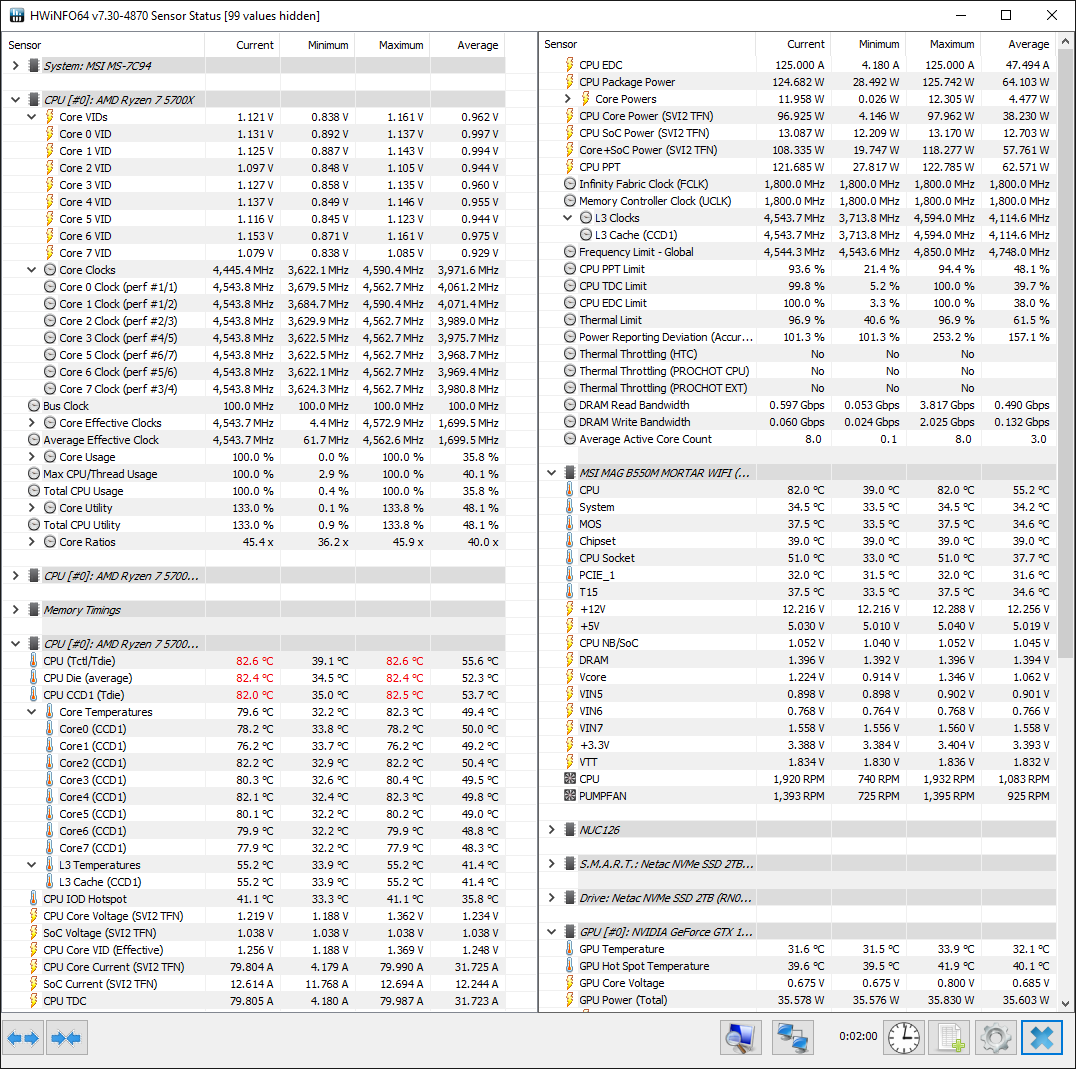The image size is (1076, 1069).
Task: Click right panel Maximum column header
Action: click(x=943, y=44)
